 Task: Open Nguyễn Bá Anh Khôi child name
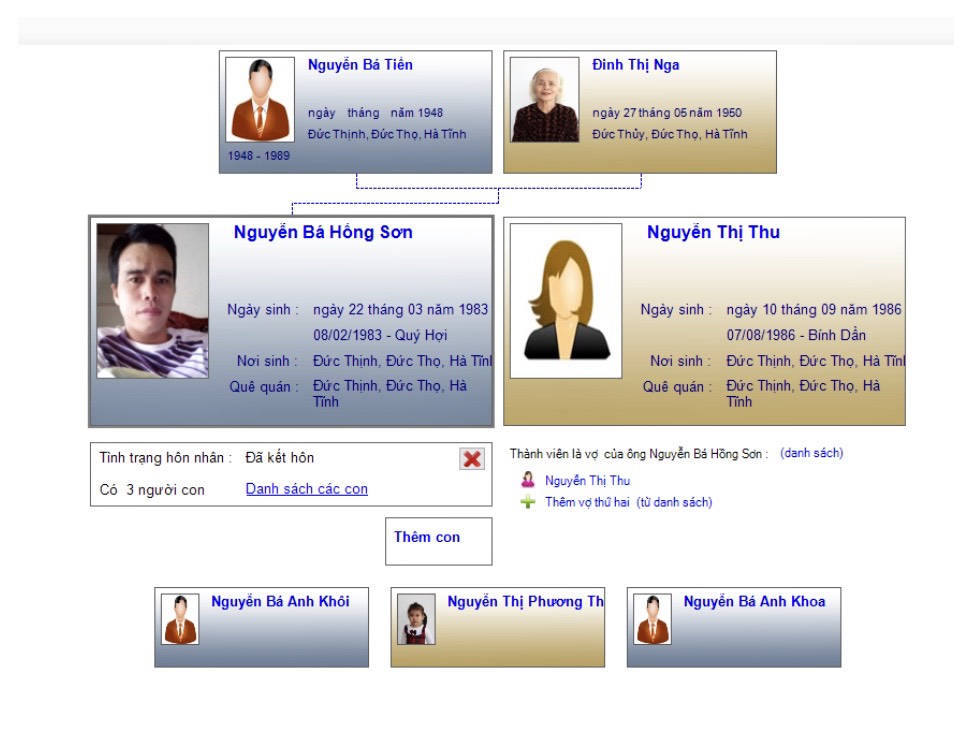(280, 602)
